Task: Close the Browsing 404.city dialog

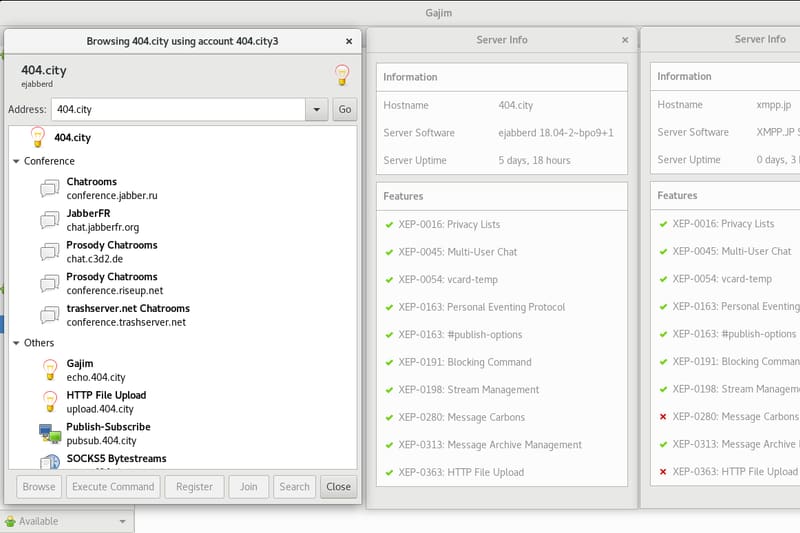Action: click(x=349, y=41)
